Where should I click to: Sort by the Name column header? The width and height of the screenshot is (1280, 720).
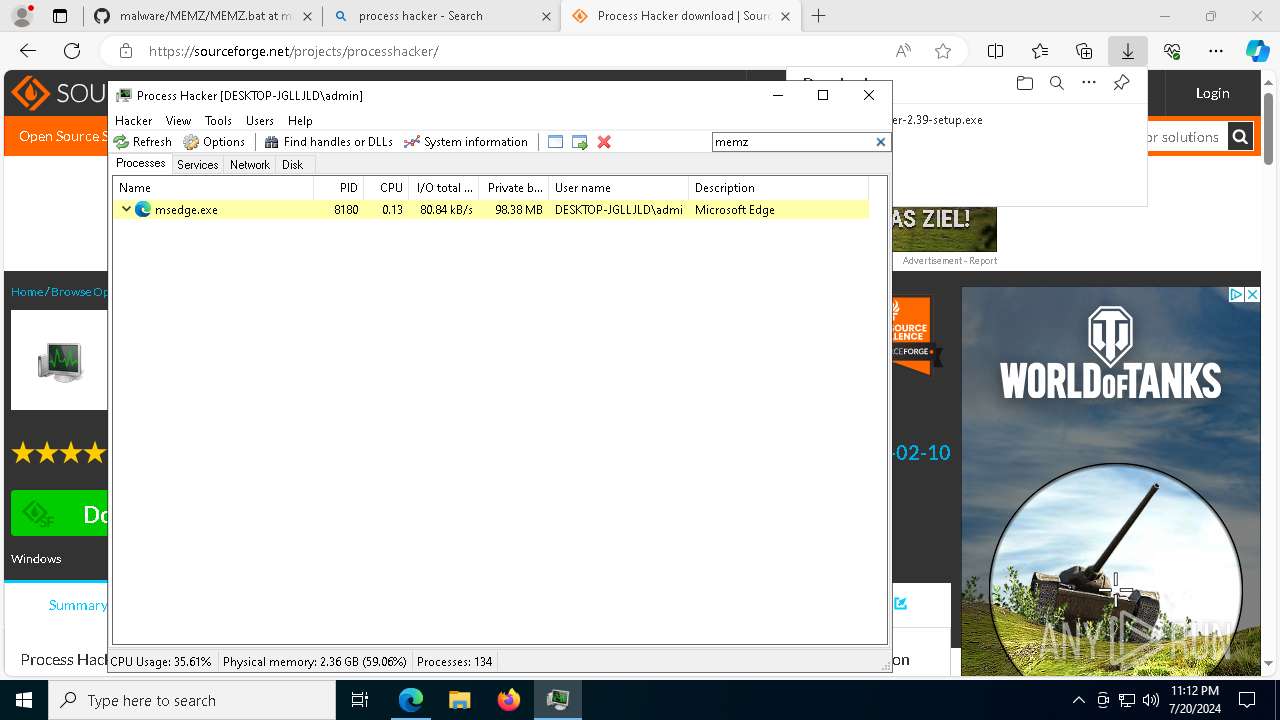point(213,187)
